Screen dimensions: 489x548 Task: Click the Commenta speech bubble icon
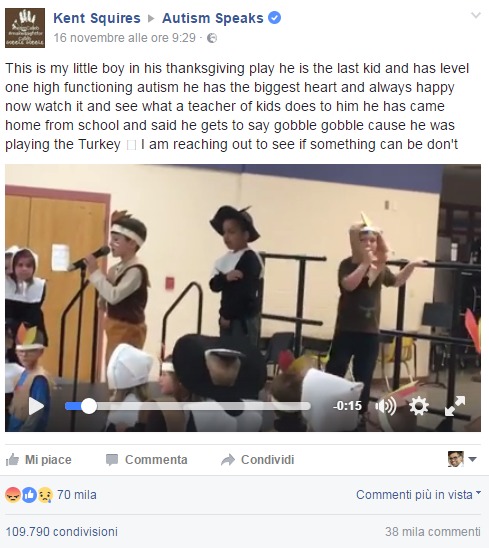pos(112,460)
